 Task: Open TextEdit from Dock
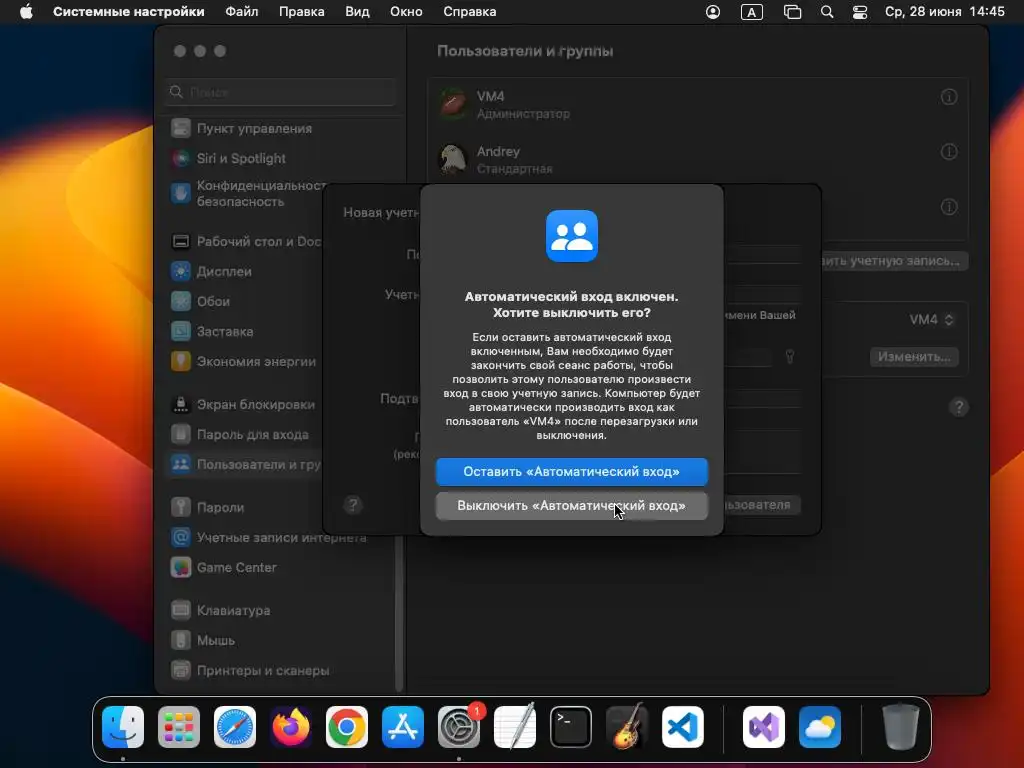[x=515, y=727]
